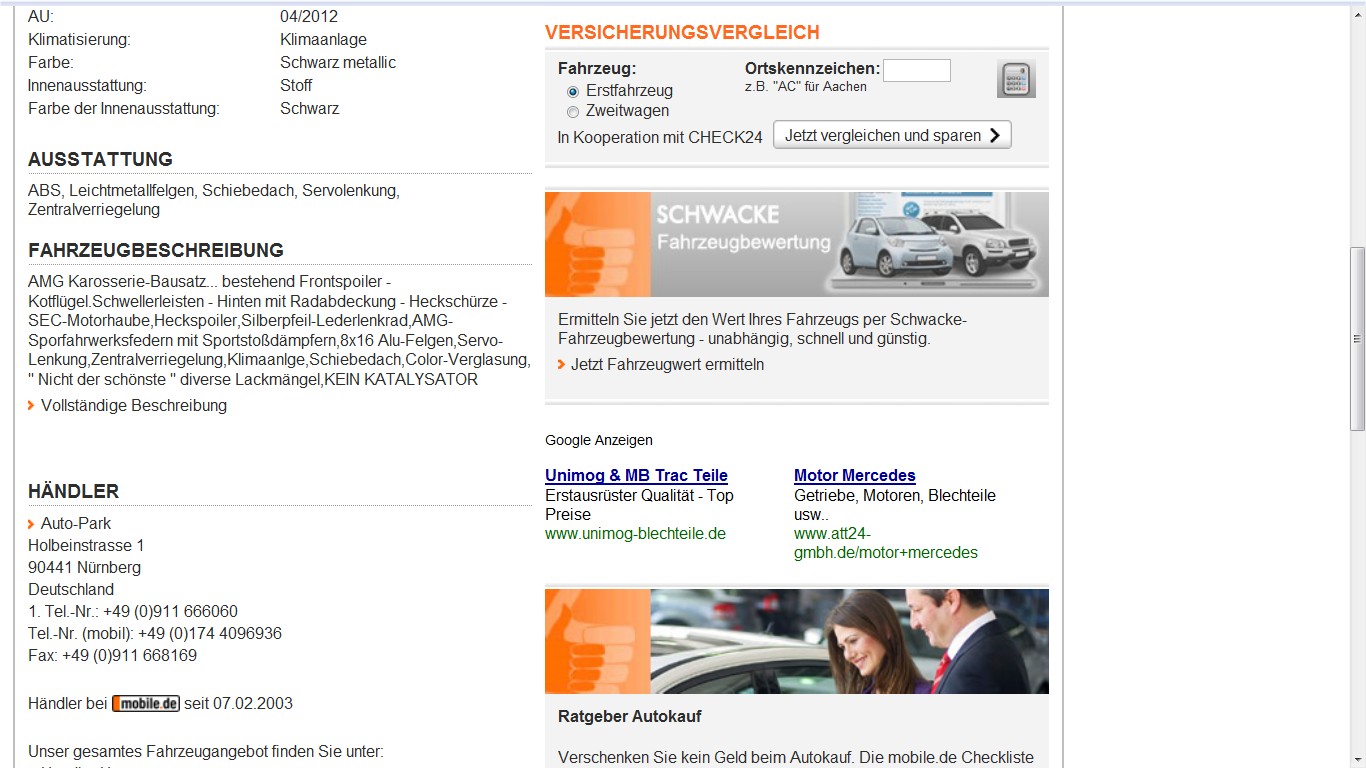Click the vertical scrollbar thumb

(x=1357, y=338)
